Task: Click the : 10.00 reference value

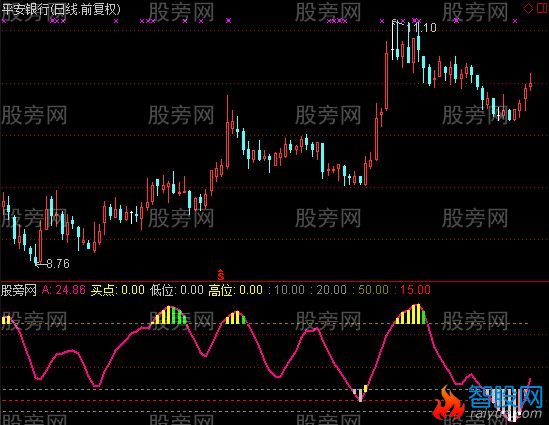Action: click(286, 290)
